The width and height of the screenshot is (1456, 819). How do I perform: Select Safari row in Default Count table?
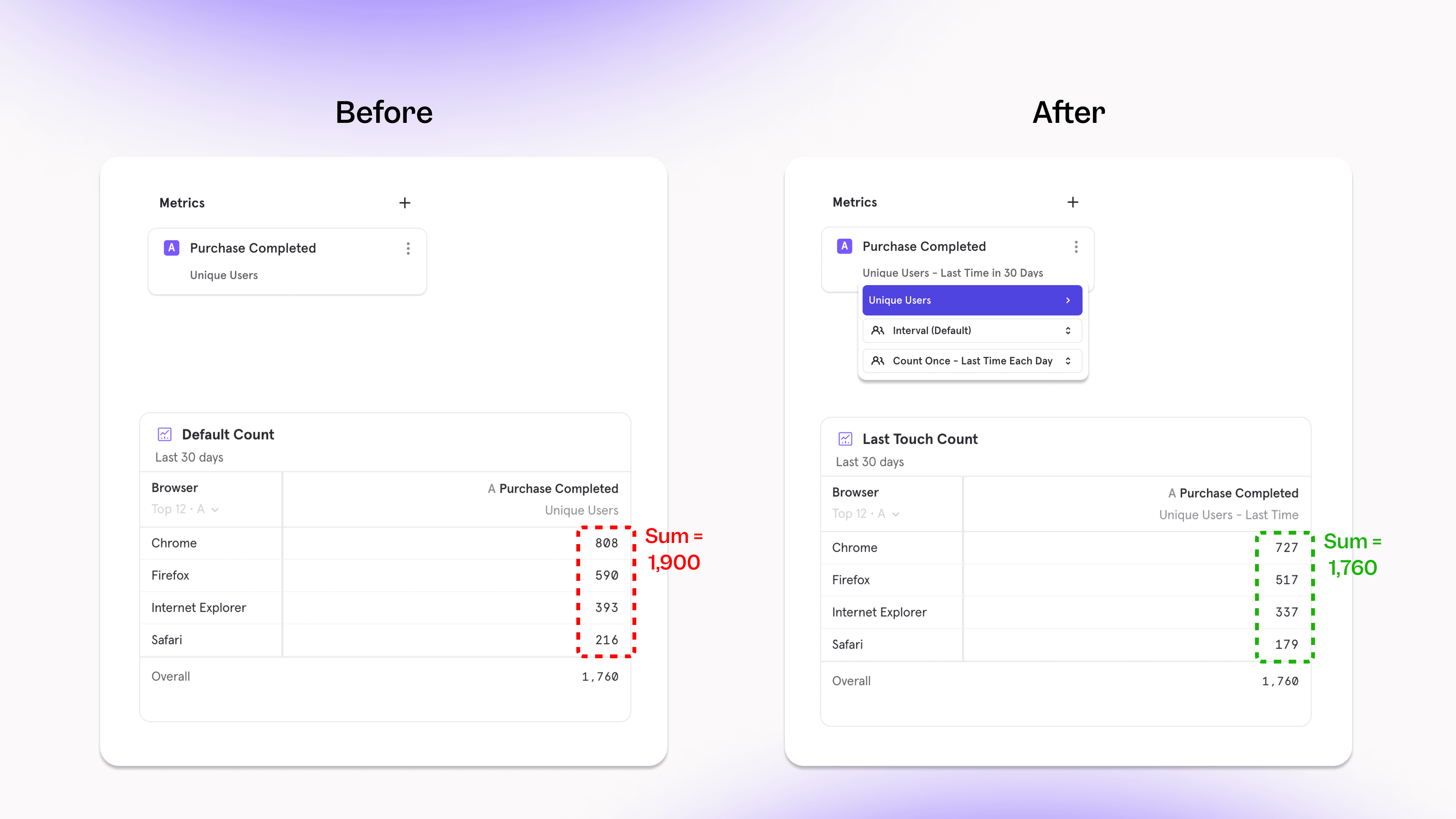(386, 640)
